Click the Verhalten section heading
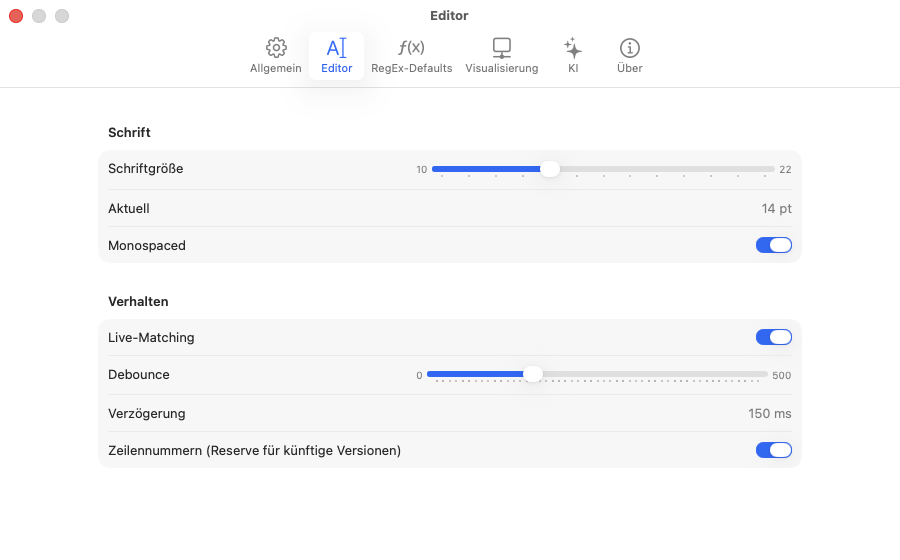This screenshot has height=560, width=900. click(138, 302)
